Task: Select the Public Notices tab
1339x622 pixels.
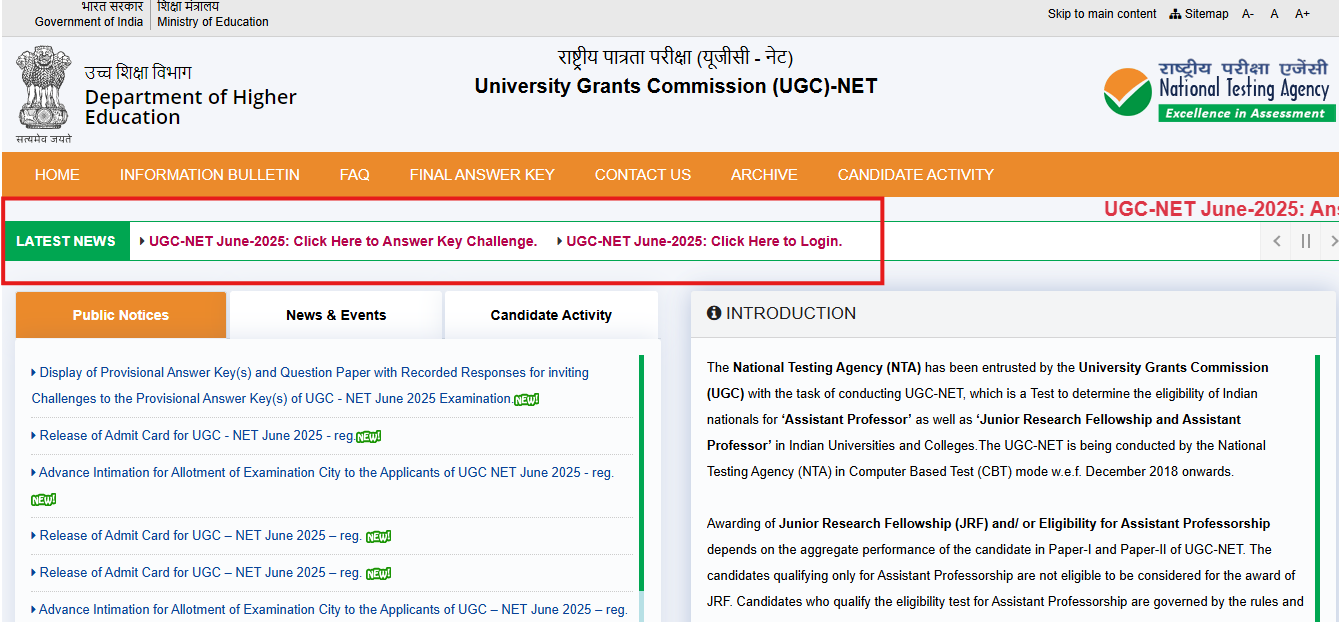Action: tap(121, 315)
